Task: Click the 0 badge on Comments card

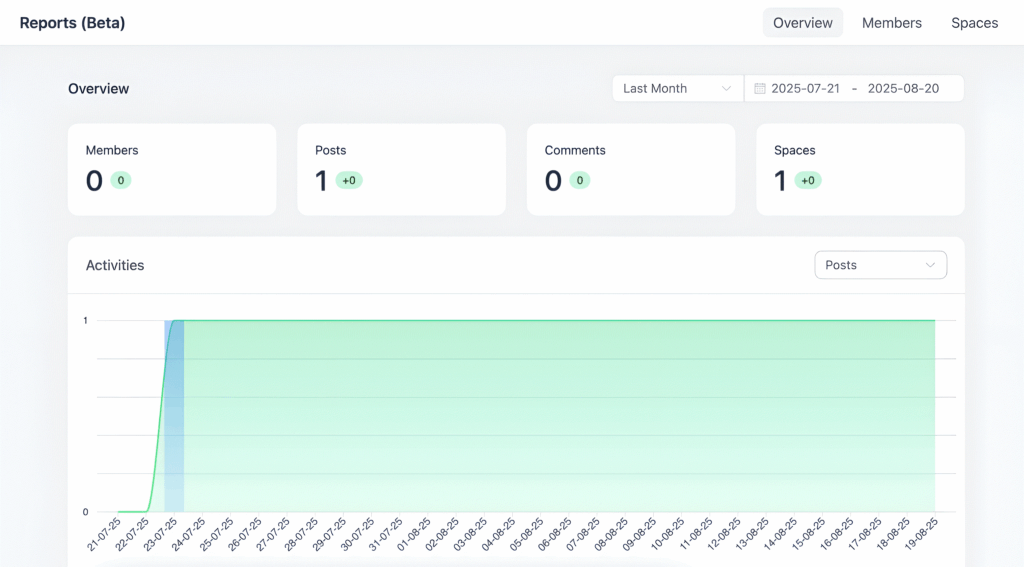Action: tap(580, 181)
